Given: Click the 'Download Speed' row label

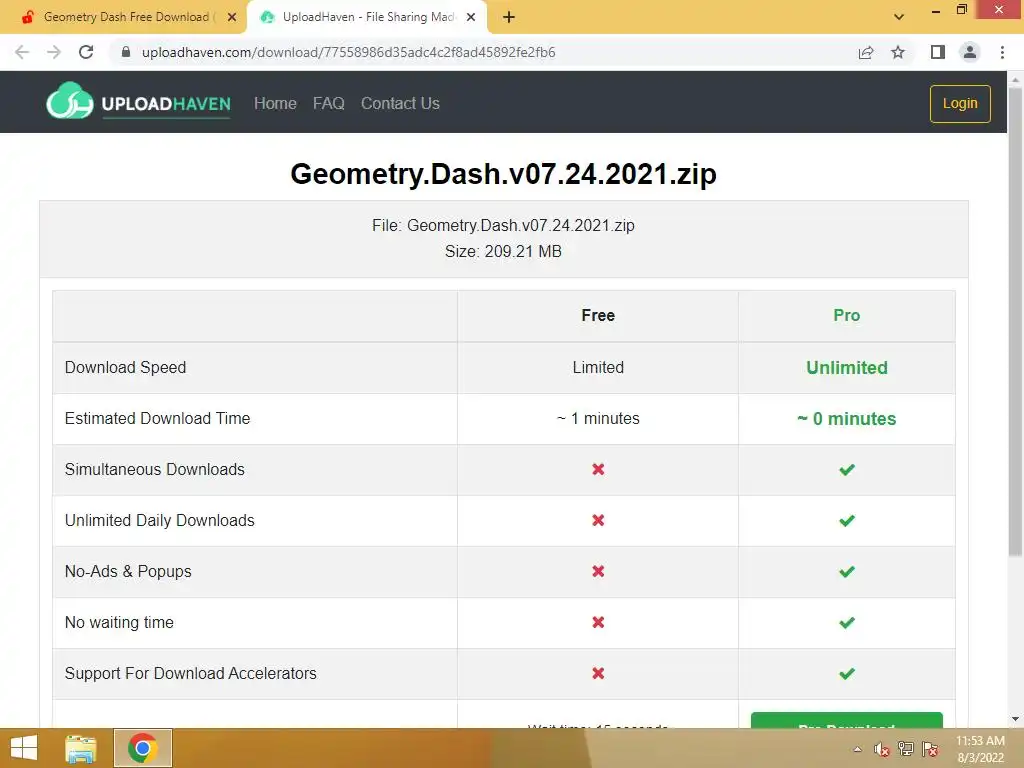Looking at the screenshot, I should tap(125, 368).
